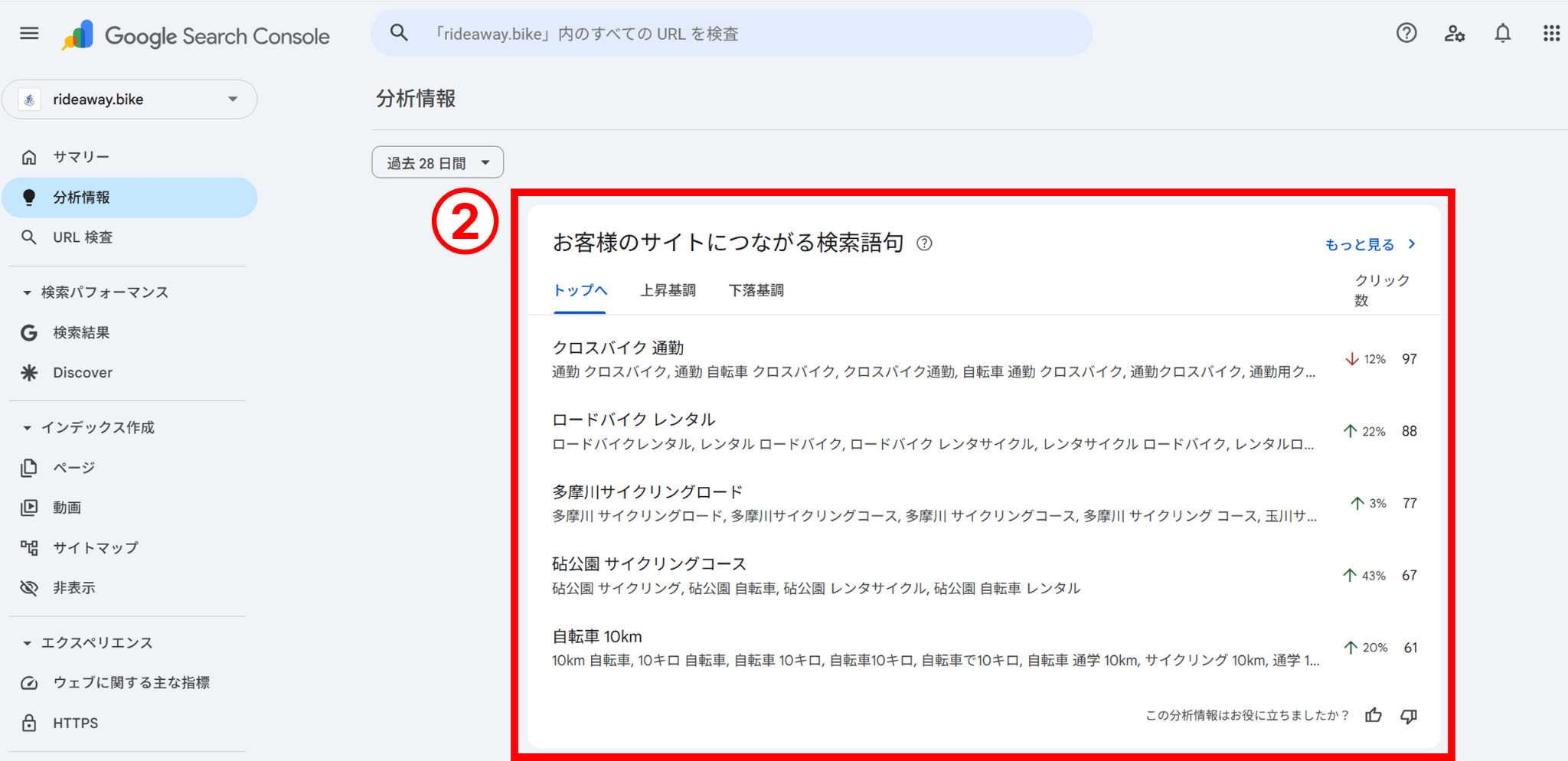Open the HTTPS report
The width and height of the screenshot is (1568, 761).
tap(74, 722)
